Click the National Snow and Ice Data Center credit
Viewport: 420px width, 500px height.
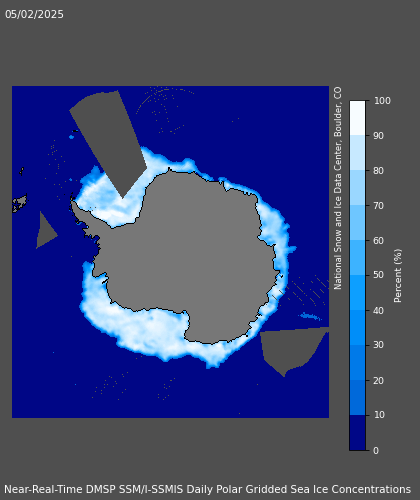tap(338, 188)
